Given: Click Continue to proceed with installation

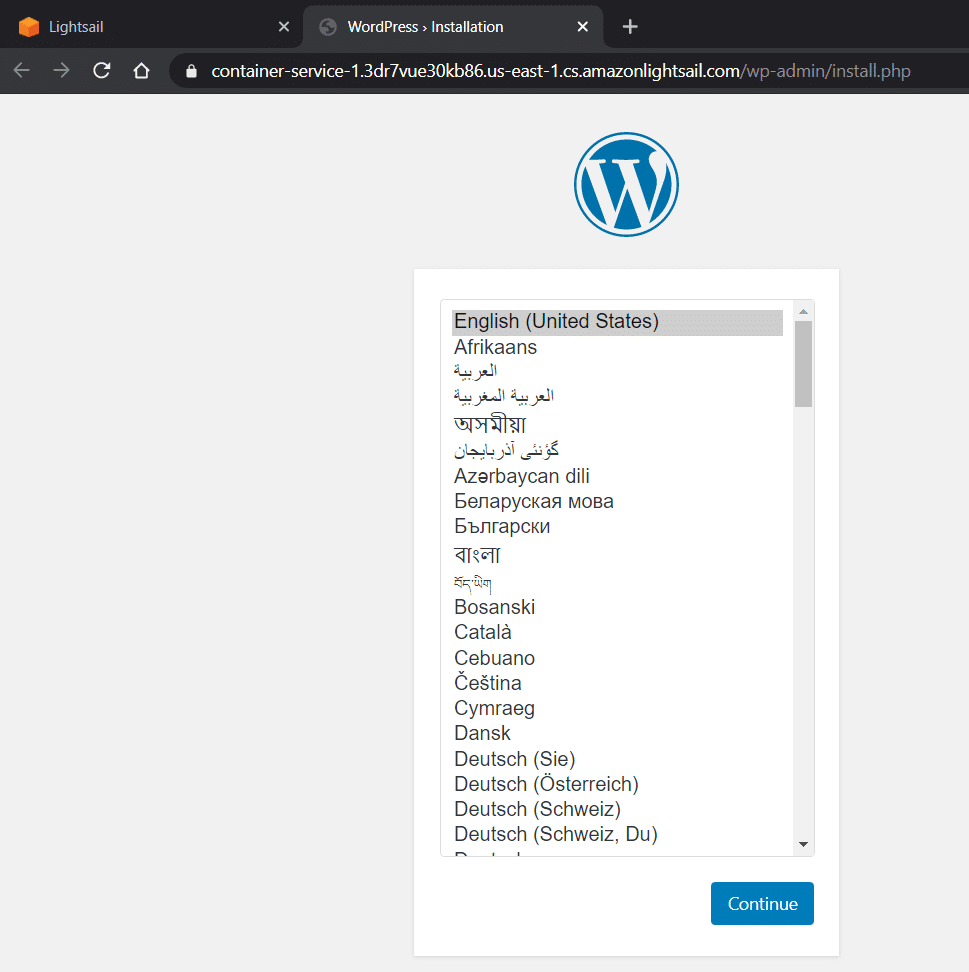Looking at the screenshot, I should [x=762, y=903].
